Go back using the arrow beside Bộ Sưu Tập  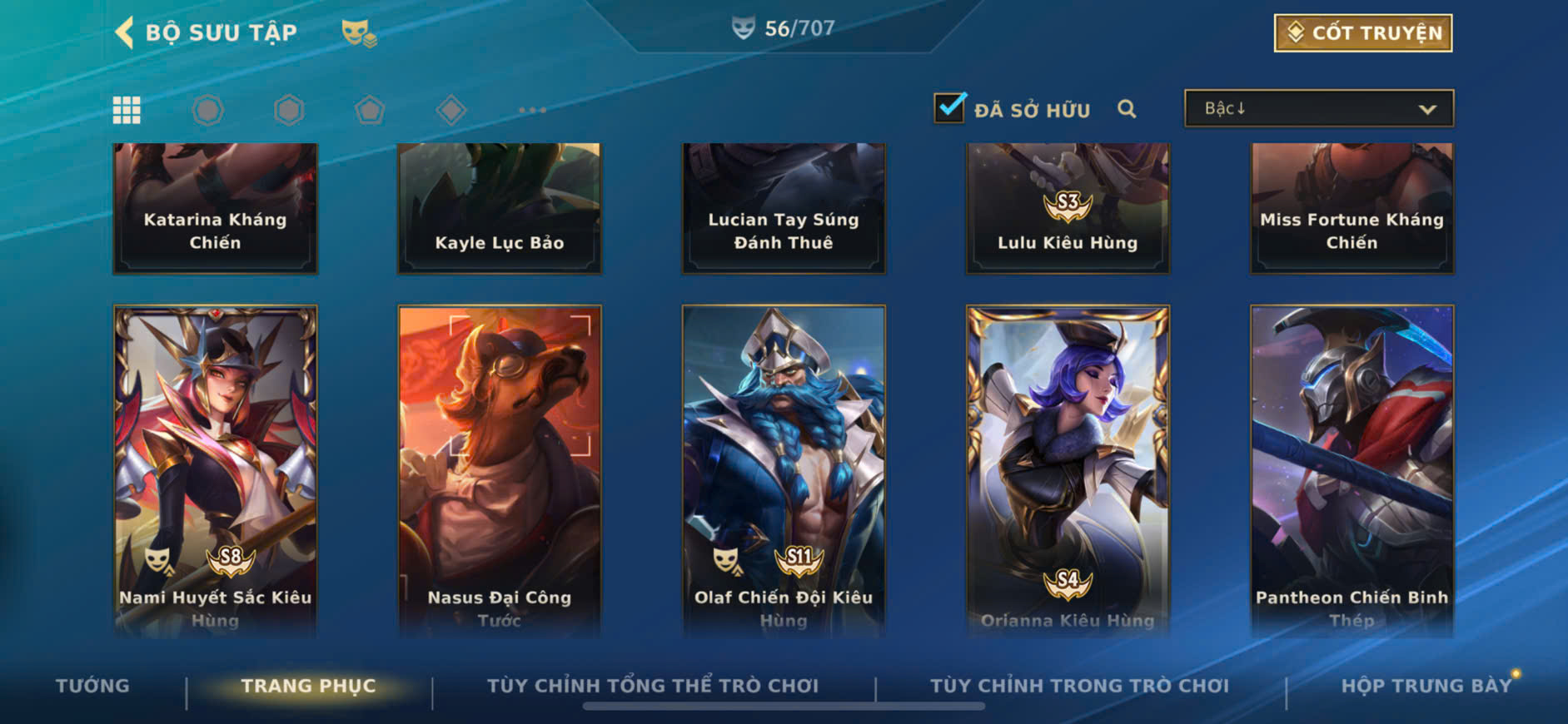pos(124,32)
